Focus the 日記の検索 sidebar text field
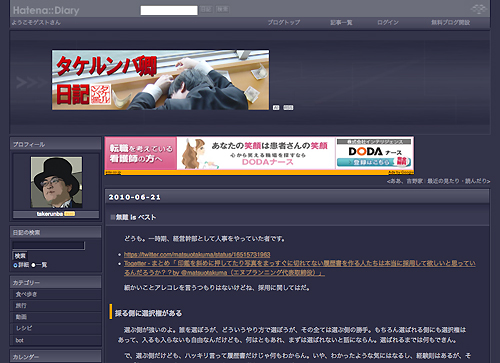 [49, 246]
